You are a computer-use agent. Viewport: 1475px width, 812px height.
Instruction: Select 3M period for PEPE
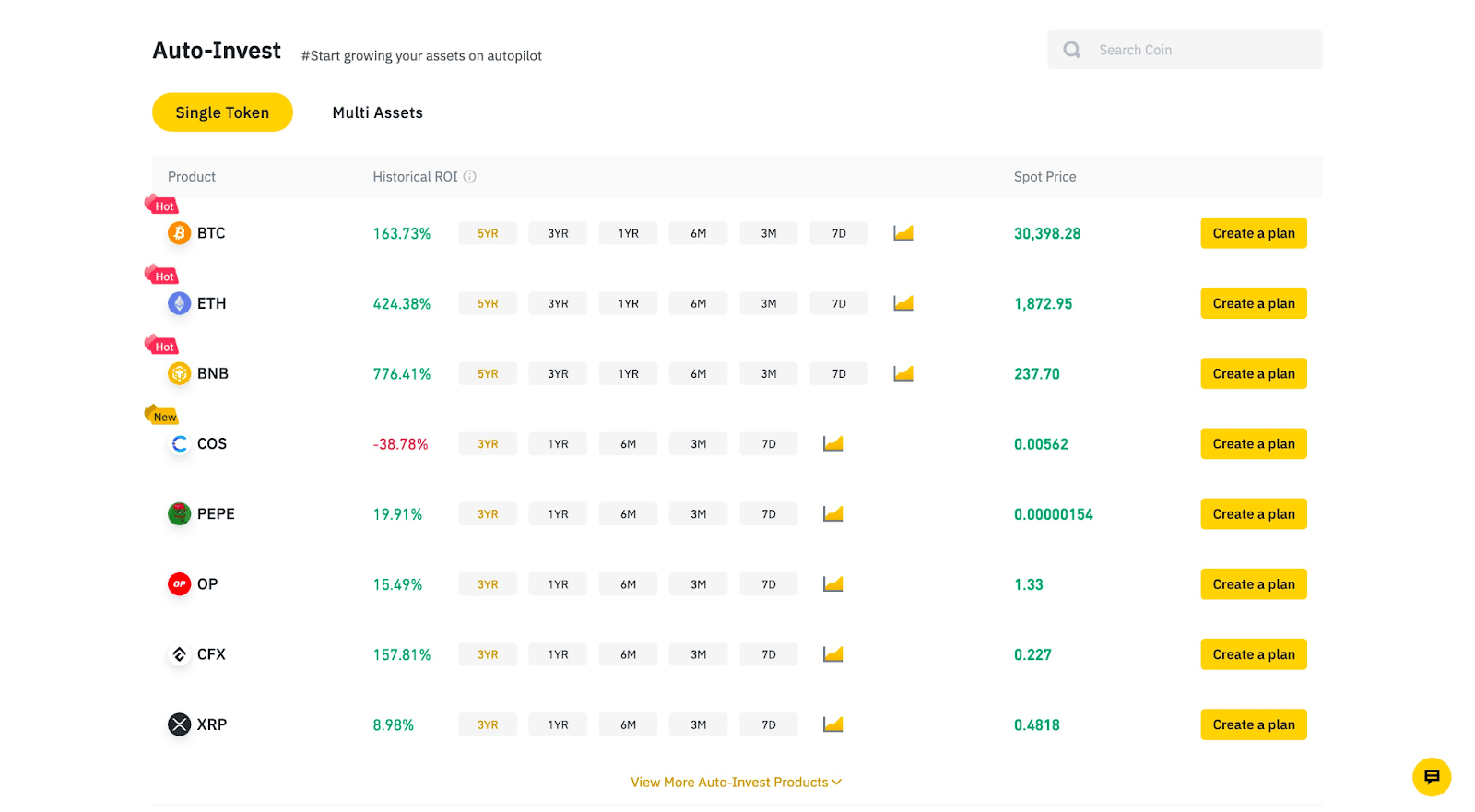pyautogui.click(x=698, y=513)
